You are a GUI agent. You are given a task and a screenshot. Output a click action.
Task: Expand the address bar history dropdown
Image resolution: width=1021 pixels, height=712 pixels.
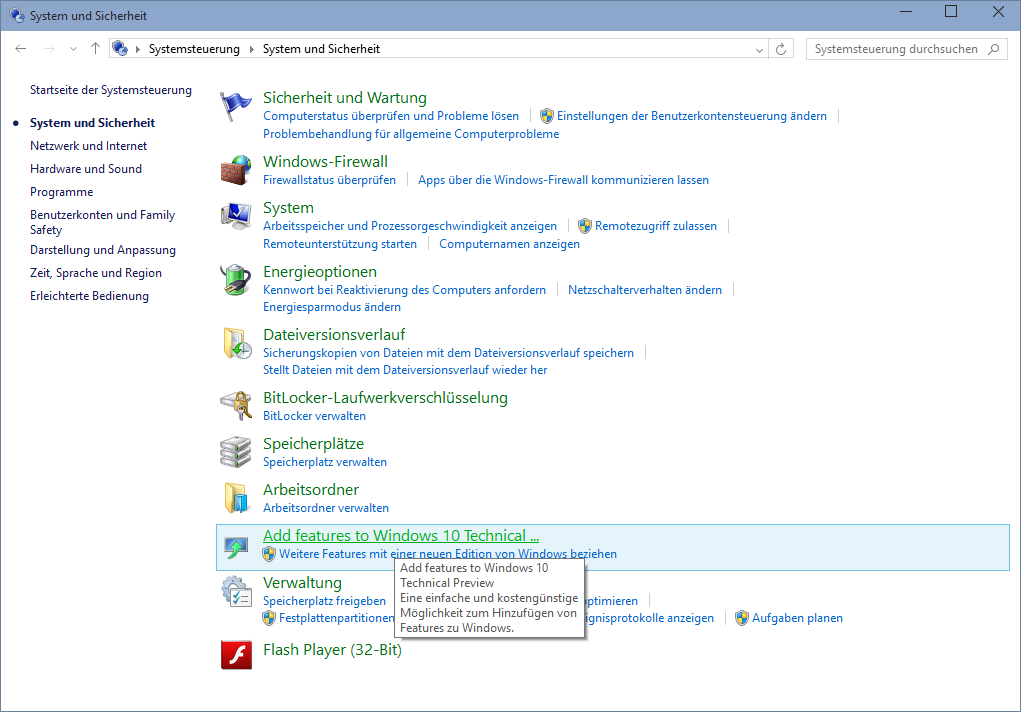point(759,50)
